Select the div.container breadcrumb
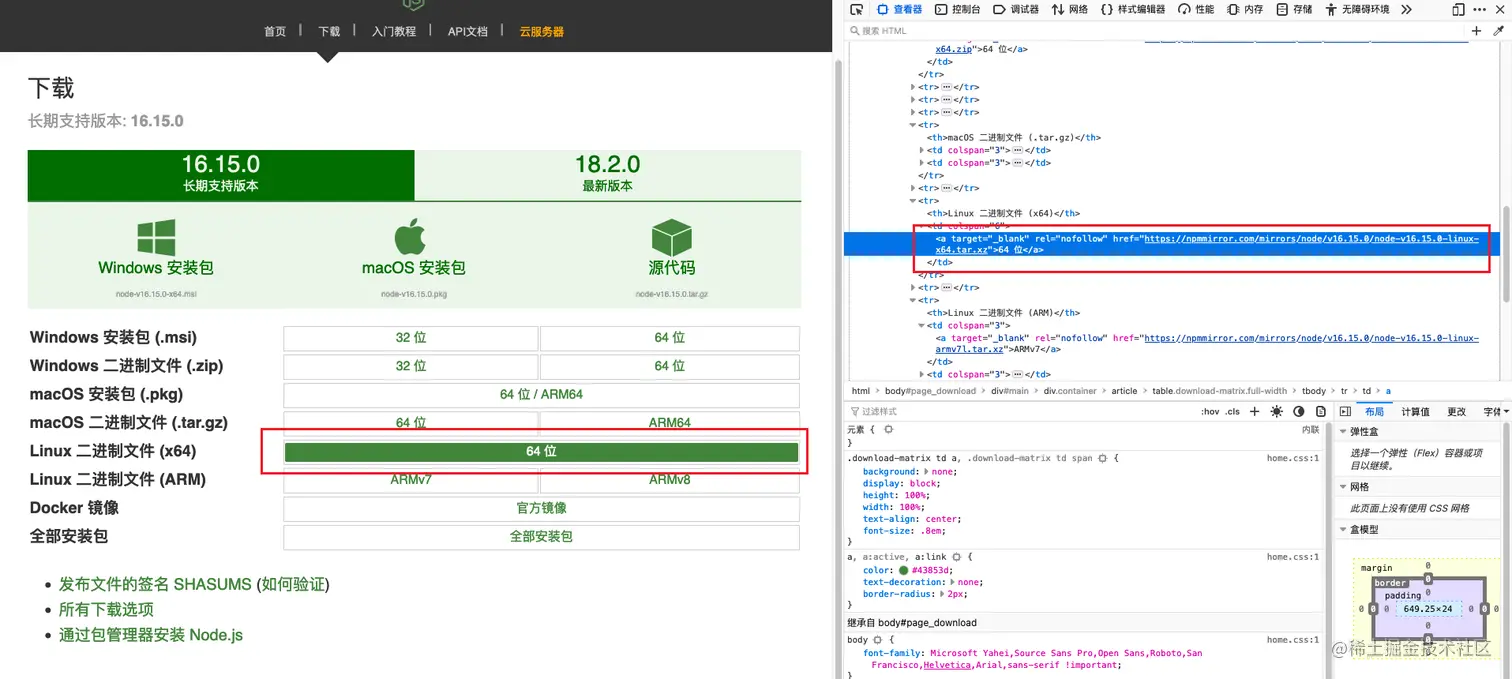 coord(1070,391)
